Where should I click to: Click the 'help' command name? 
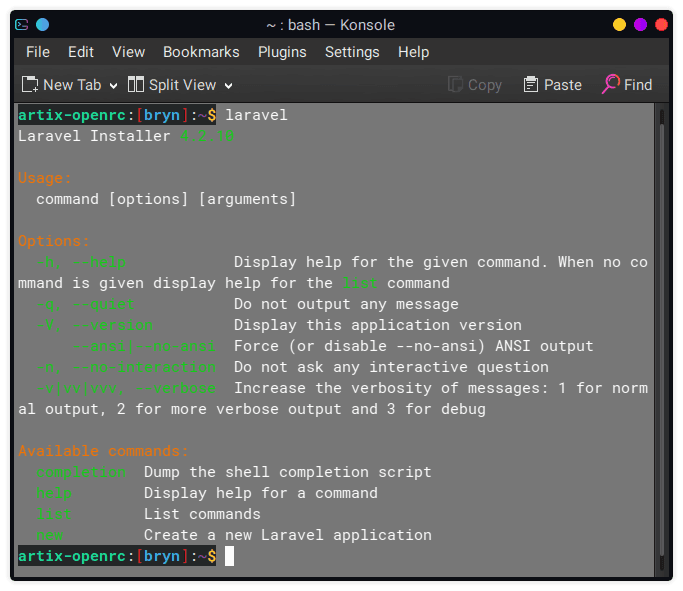(54, 493)
